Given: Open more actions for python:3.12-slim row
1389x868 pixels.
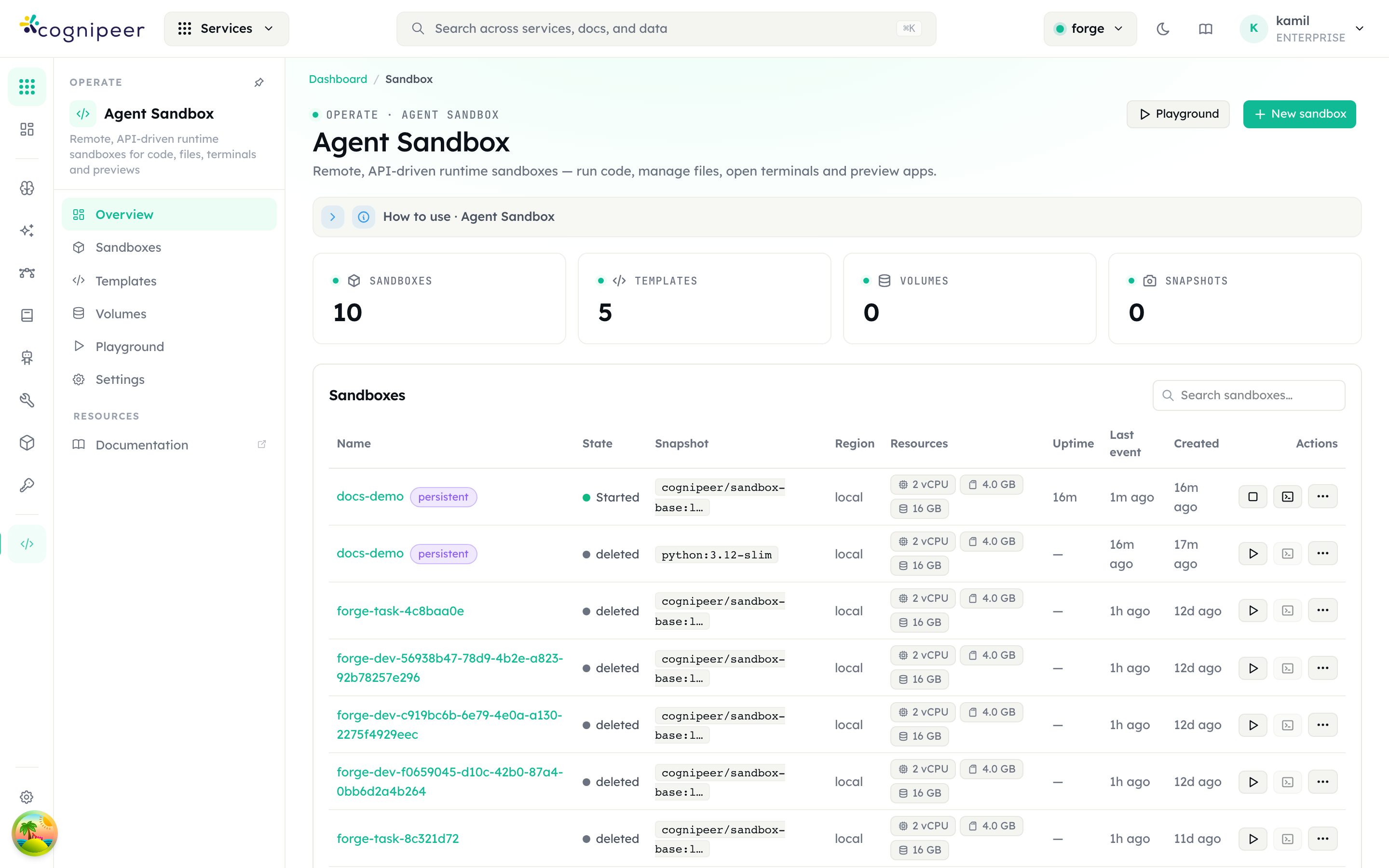Looking at the screenshot, I should [1323, 554].
